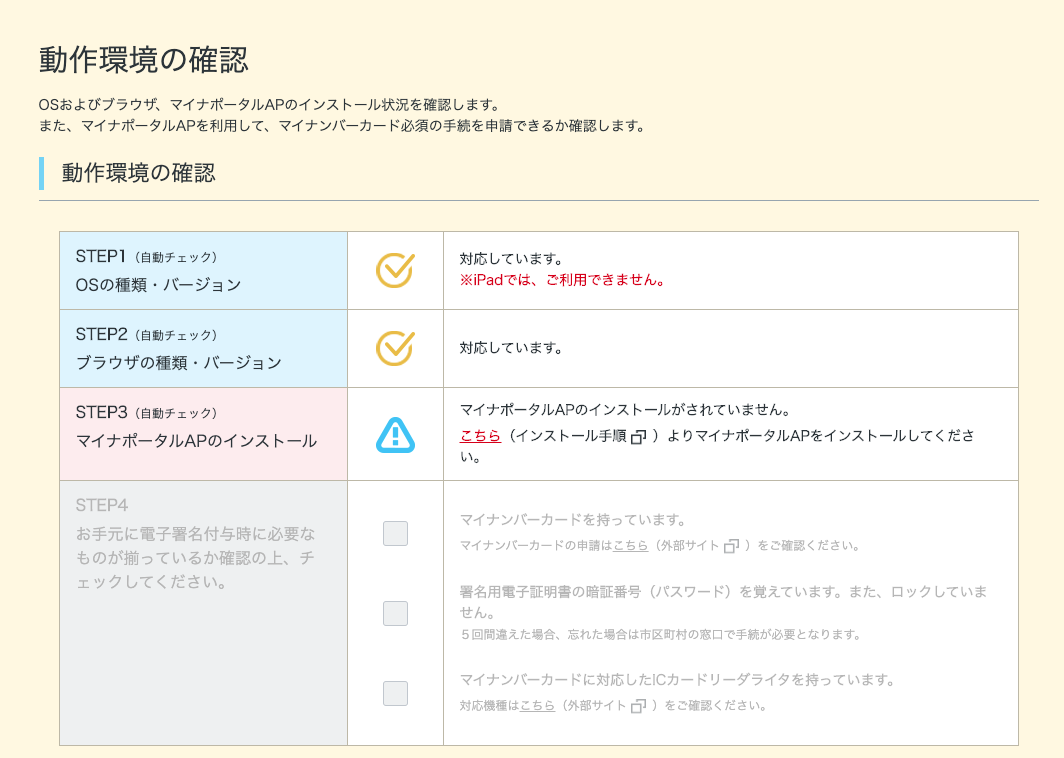
Task: Click 対応しています text in STEP2 row
Action: click(x=511, y=348)
